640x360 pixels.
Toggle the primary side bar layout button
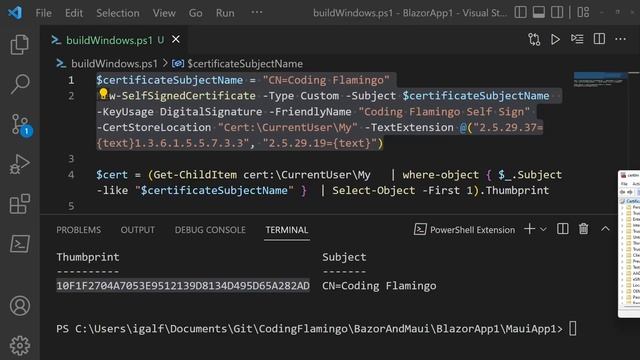click(x=520, y=12)
